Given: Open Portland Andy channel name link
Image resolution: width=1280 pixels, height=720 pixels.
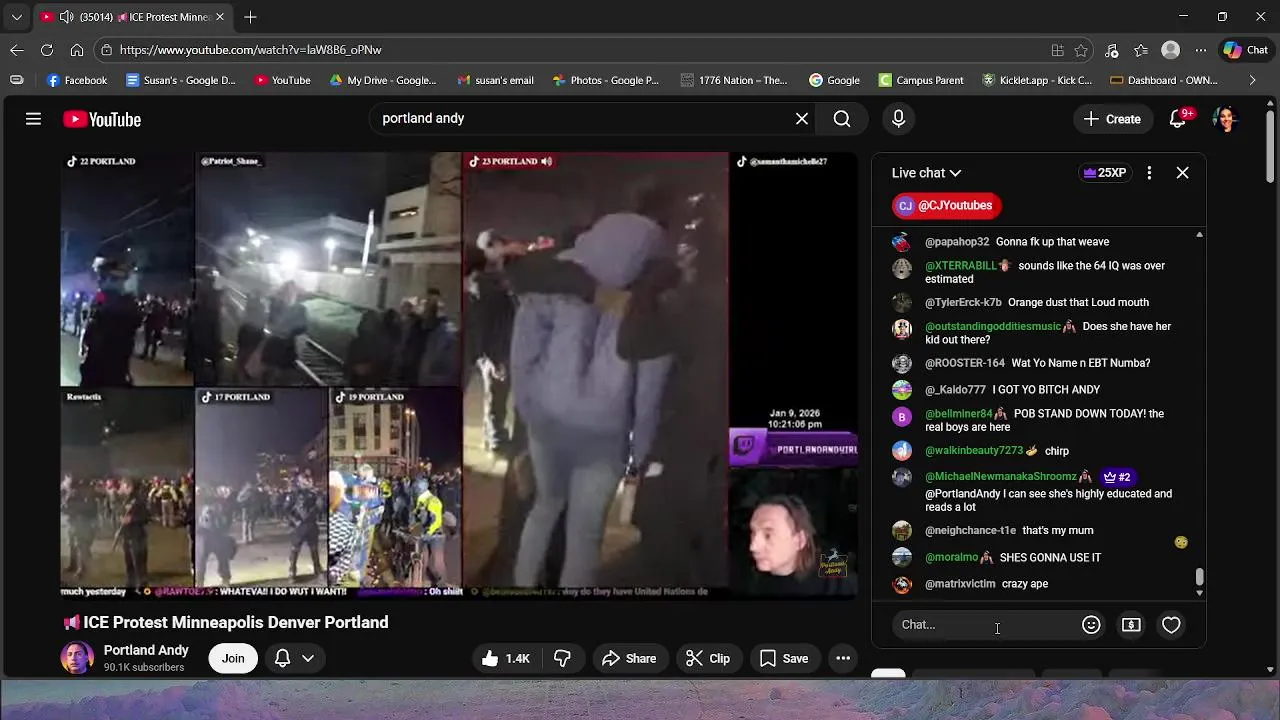Looking at the screenshot, I should pyautogui.click(x=146, y=650).
